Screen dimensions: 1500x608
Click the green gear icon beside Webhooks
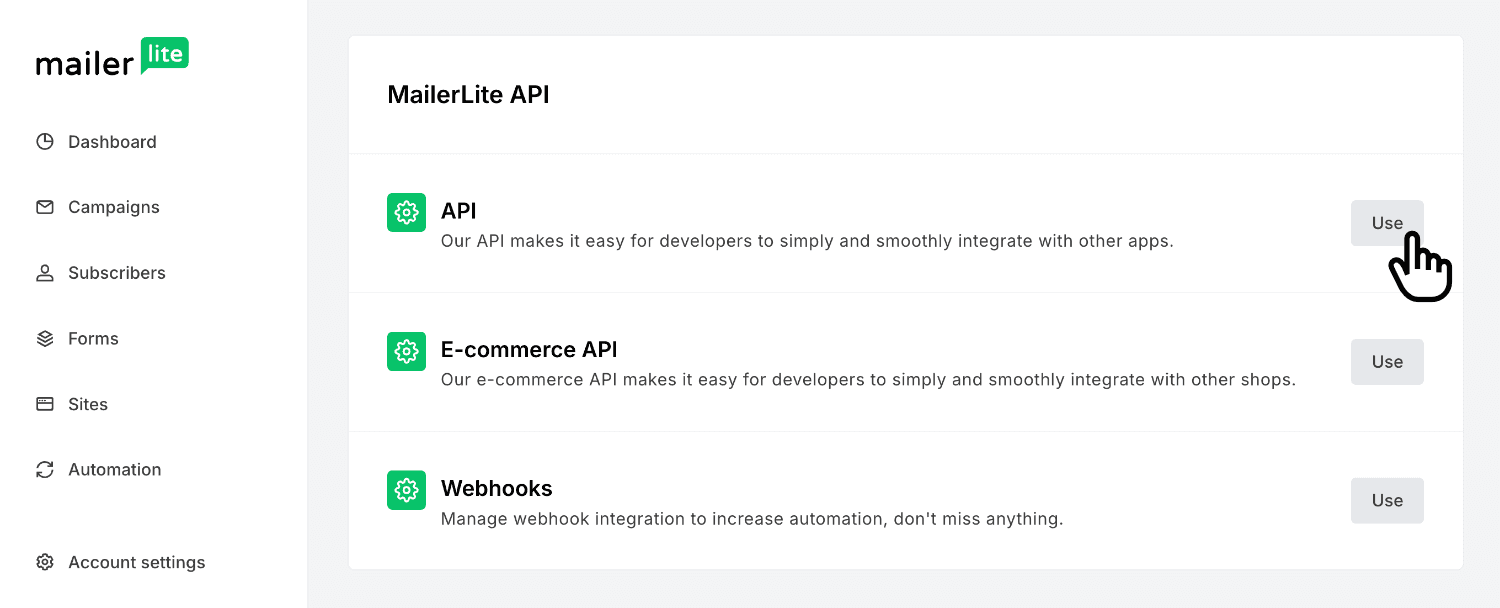pos(406,490)
